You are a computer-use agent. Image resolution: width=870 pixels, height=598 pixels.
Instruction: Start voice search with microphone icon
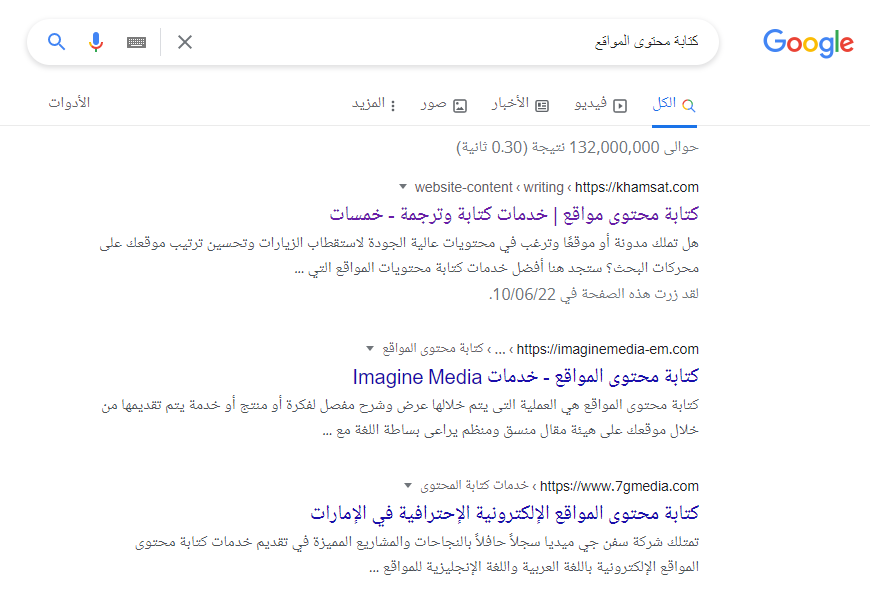[x=96, y=42]
